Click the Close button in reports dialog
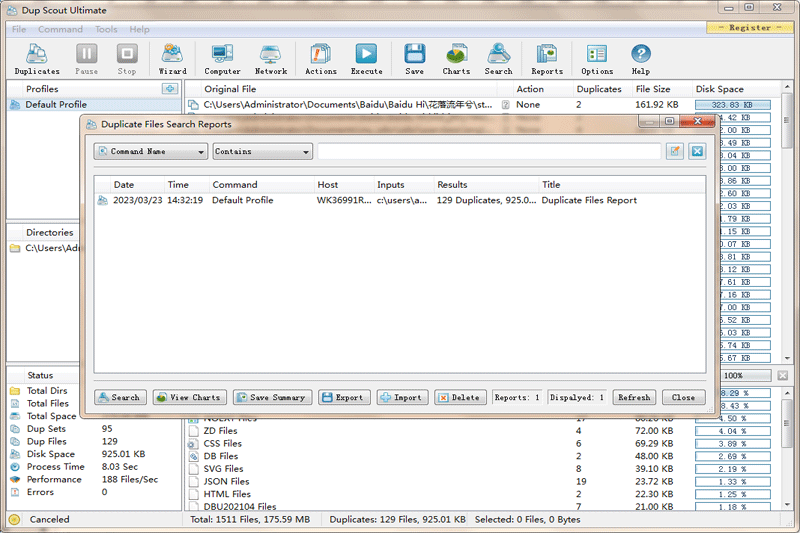Image resolution: width=800 pixels, height=533 pixels. point(683,397)
